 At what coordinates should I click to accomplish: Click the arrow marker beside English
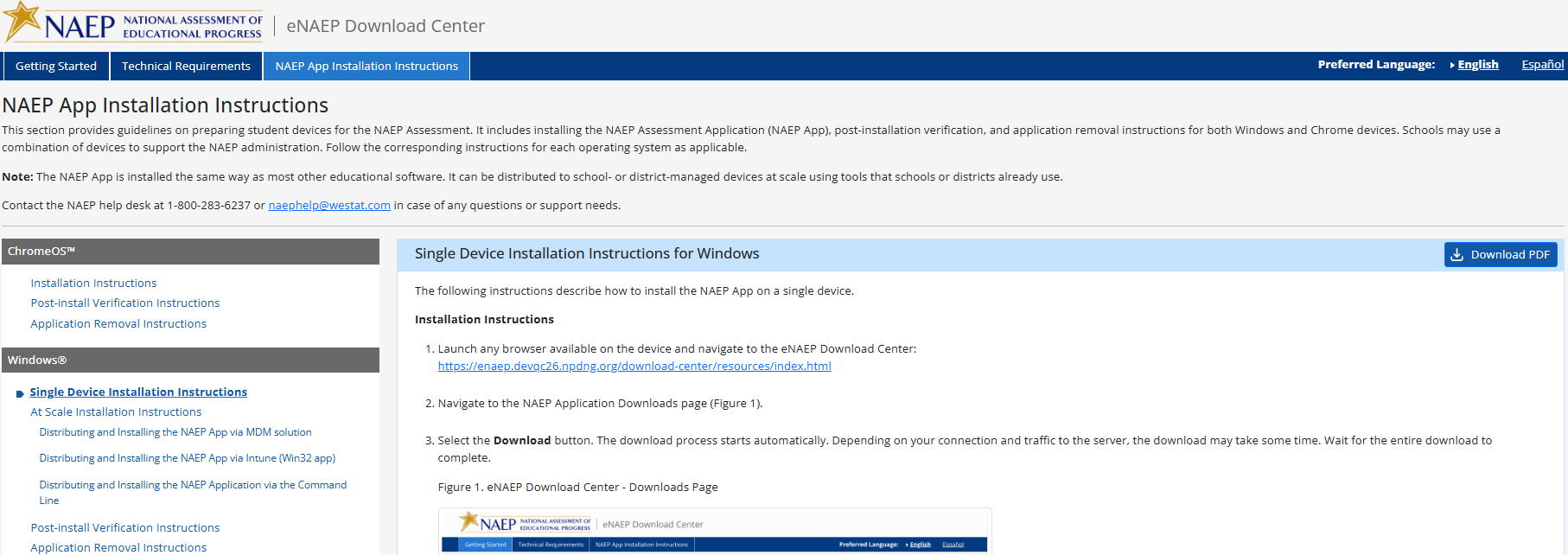click(x=1452, y=65)
